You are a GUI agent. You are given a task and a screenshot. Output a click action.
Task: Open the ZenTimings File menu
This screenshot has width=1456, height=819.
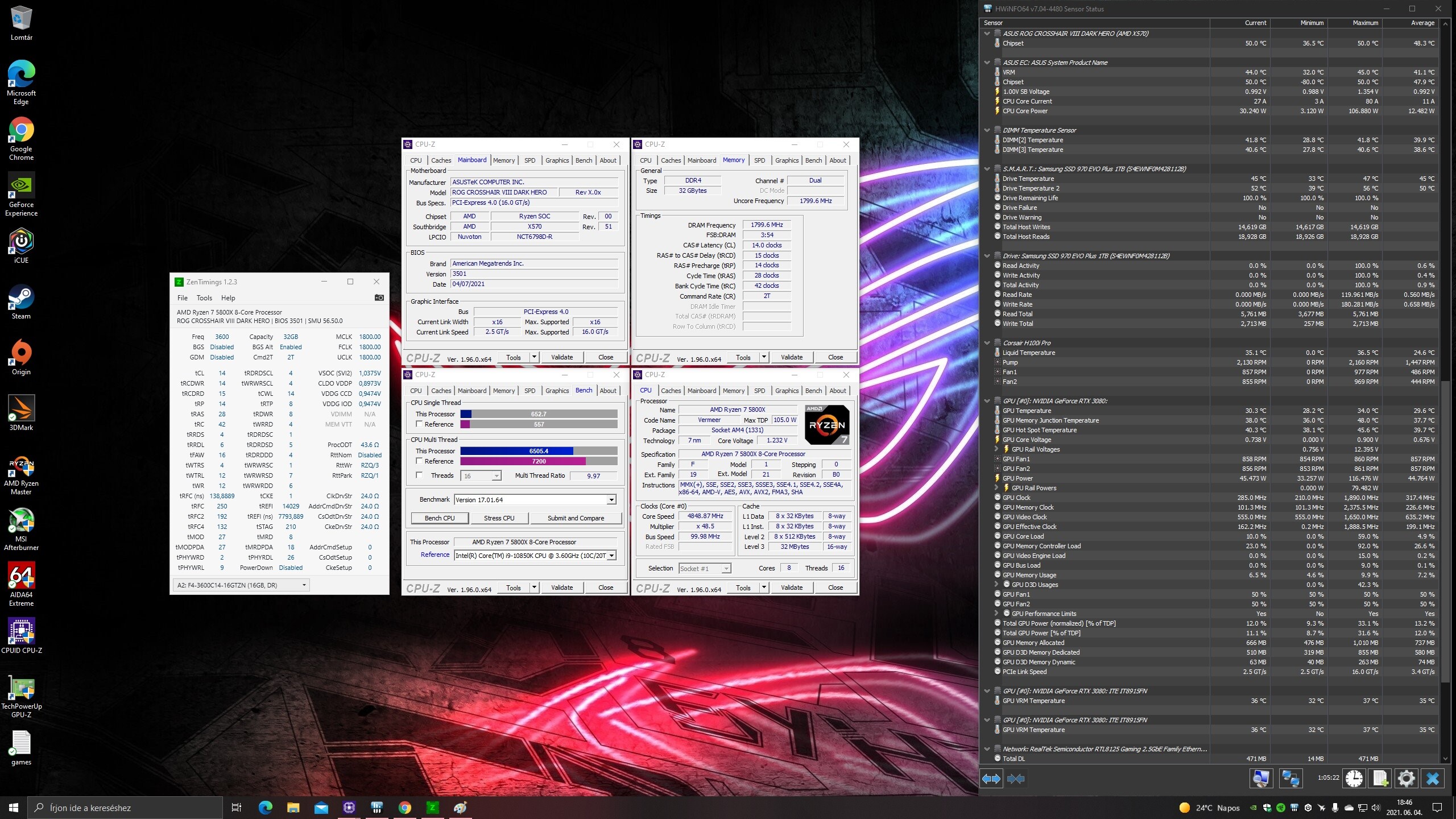183,298
